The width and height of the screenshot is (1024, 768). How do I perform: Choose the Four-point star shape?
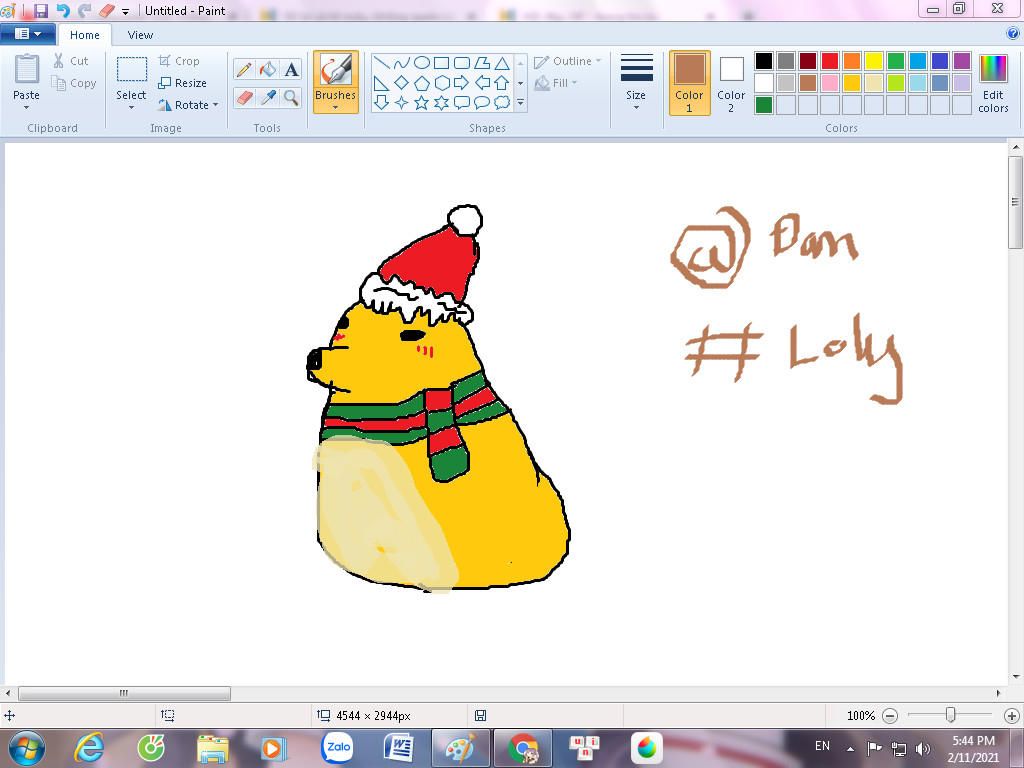[402, 103]
